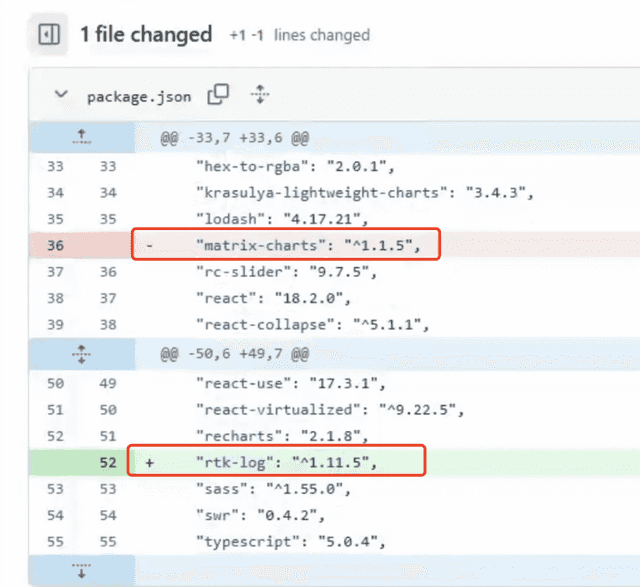
Task: Click the 1 file changed heading
Action: click(146, 34)
